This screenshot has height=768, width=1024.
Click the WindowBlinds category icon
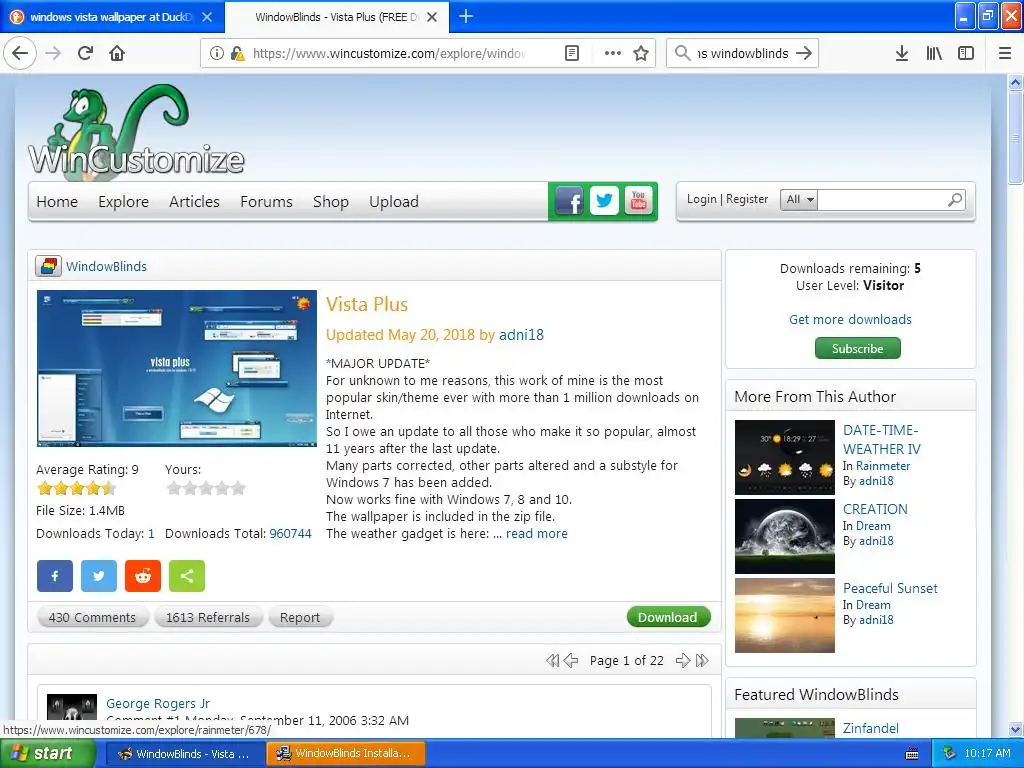48,266
